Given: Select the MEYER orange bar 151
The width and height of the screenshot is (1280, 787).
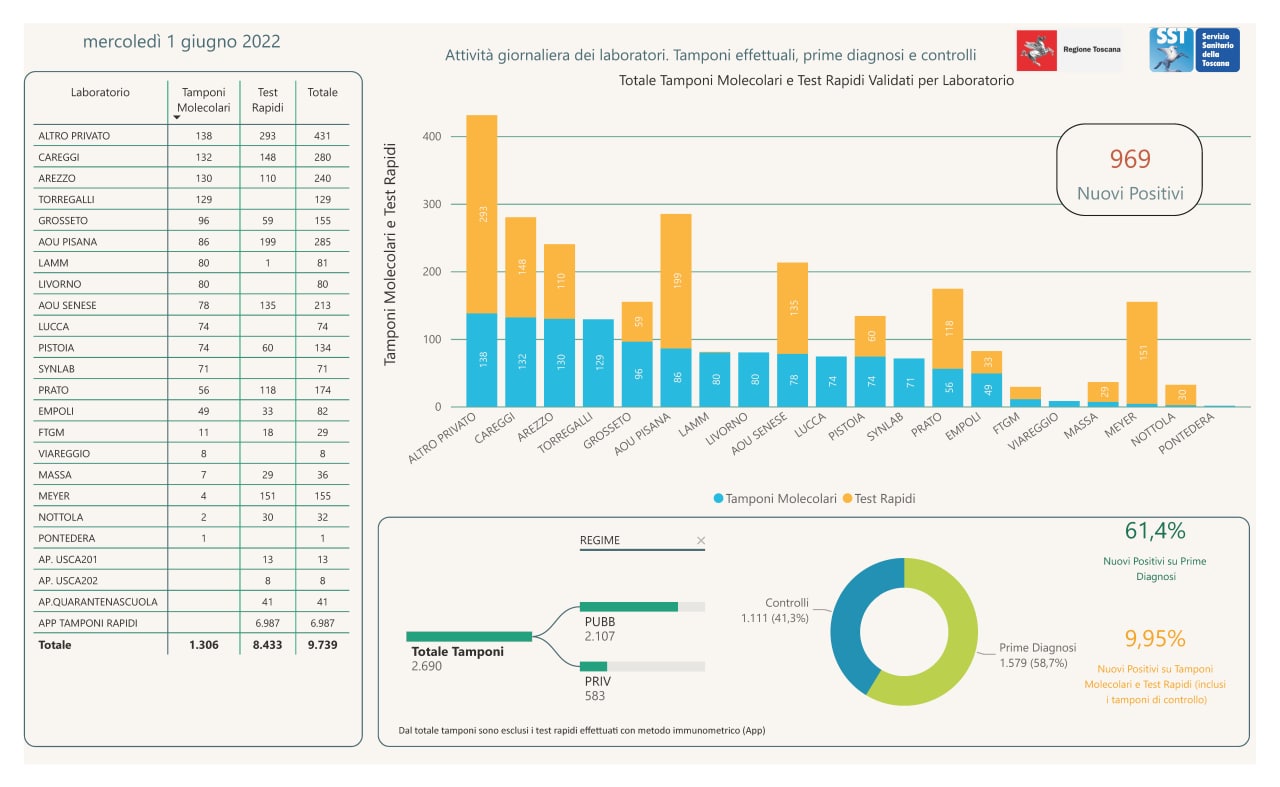Looking at the screenshot, I should [1141, 353].
